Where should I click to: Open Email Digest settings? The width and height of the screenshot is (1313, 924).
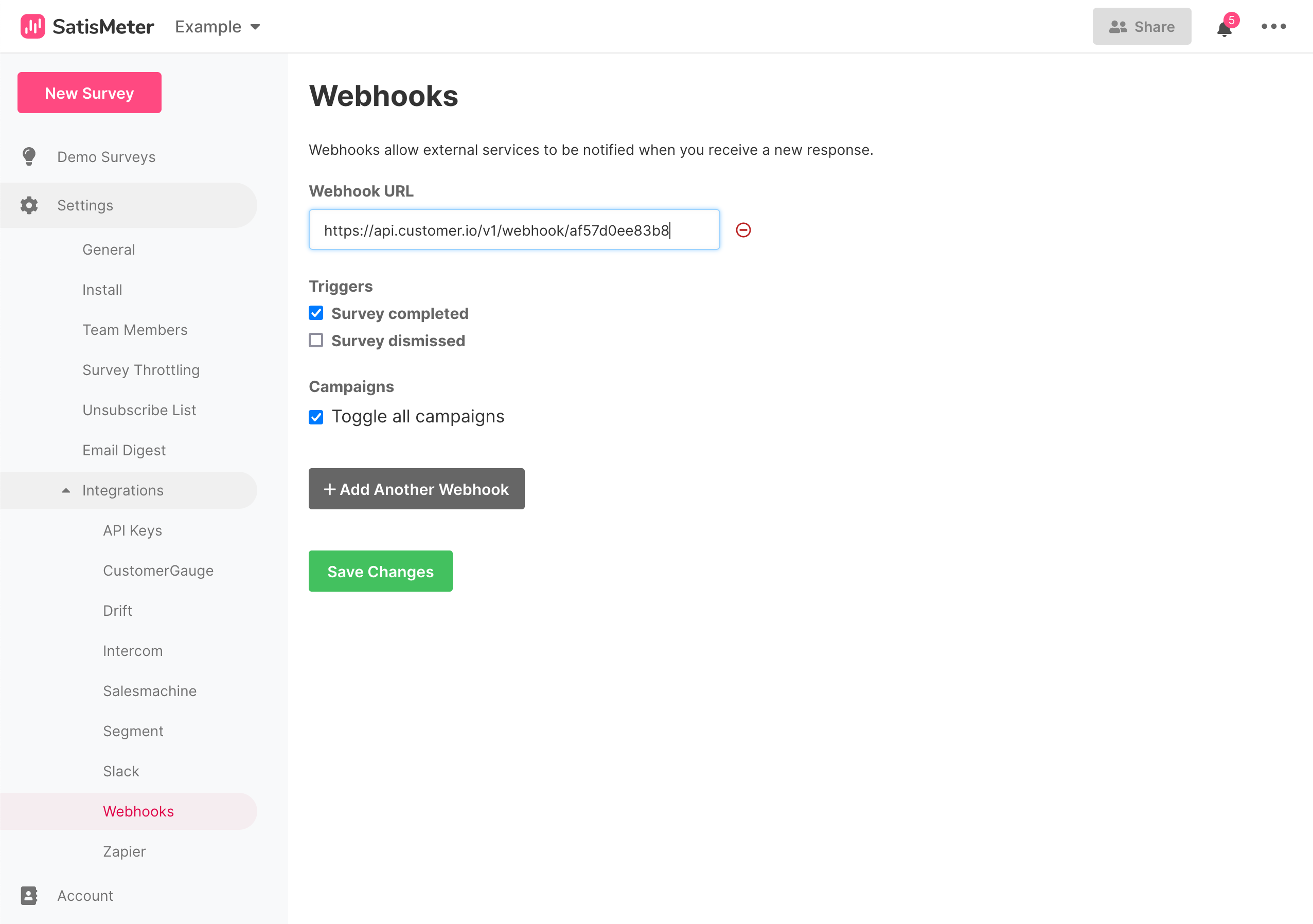(x=124, y=450)
